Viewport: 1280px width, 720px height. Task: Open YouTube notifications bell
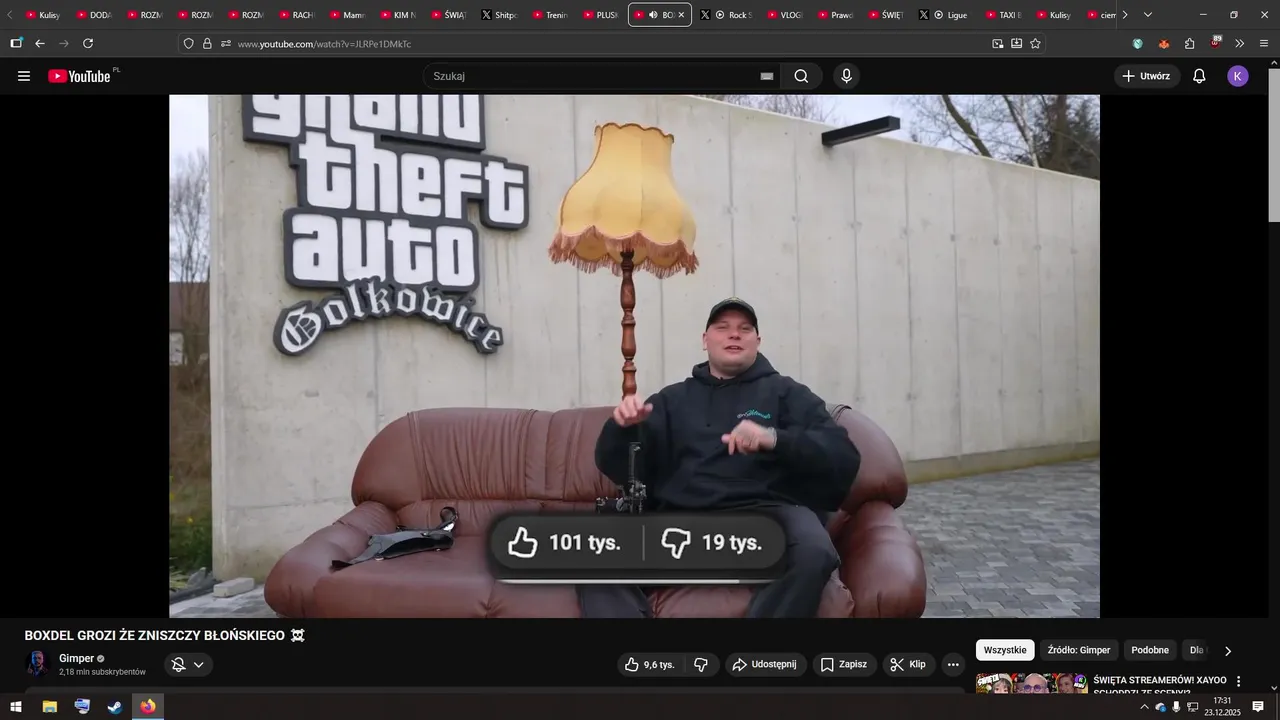[x=1199, y=76]
